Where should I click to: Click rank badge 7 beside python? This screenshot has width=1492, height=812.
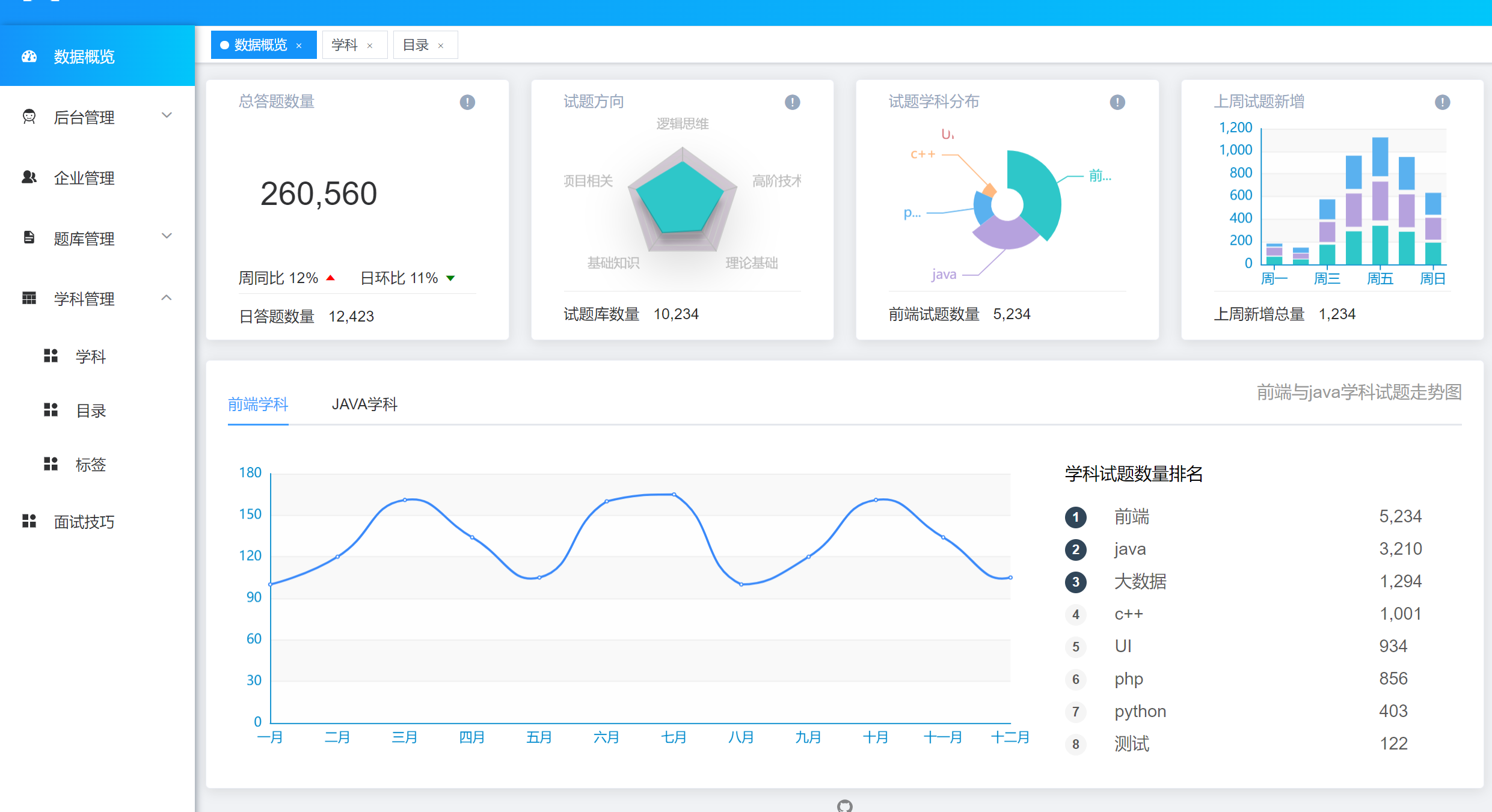pos(1076,712)
